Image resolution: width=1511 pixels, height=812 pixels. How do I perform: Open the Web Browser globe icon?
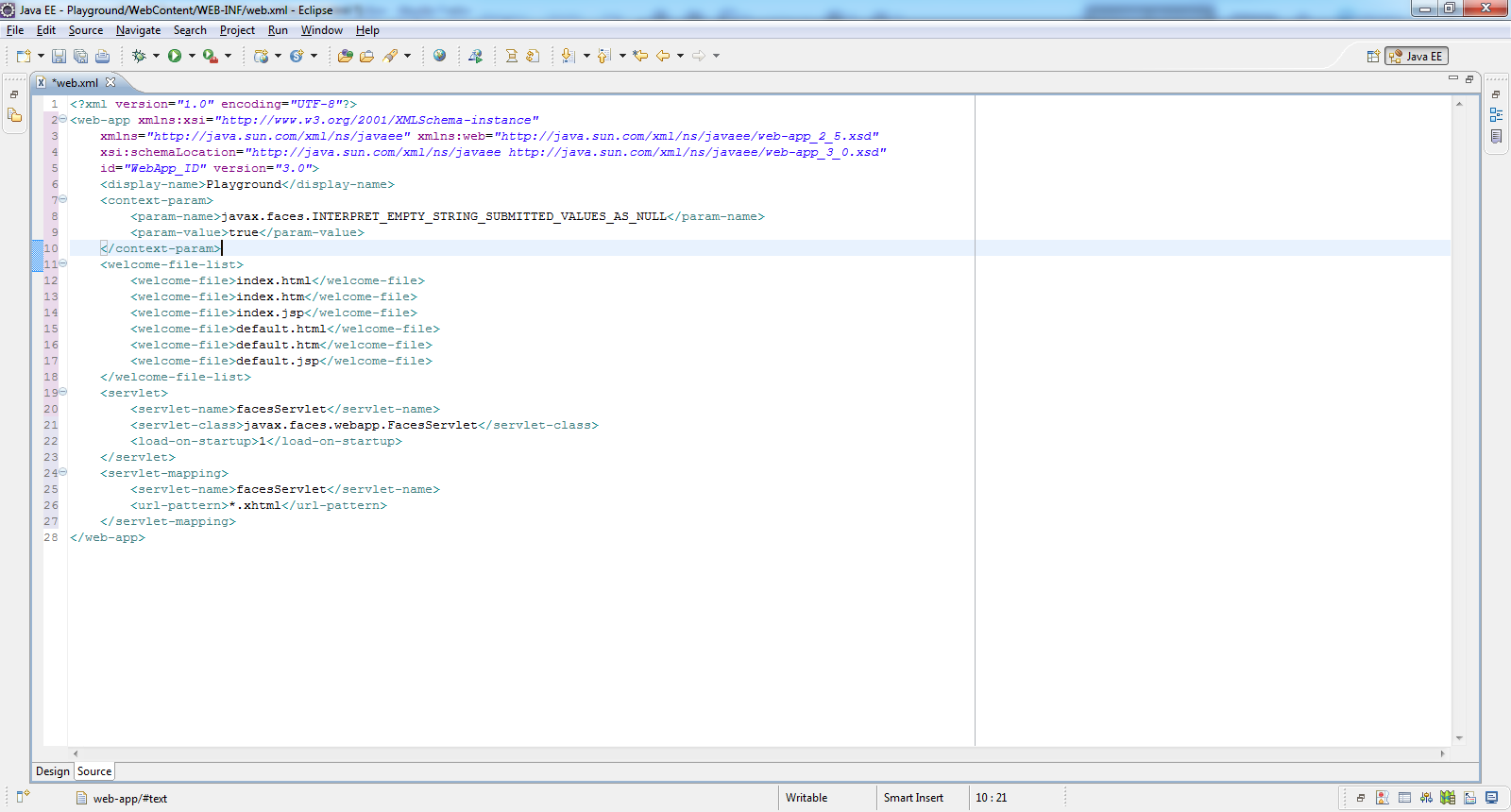pyautogui.click(x=439, y=56)
